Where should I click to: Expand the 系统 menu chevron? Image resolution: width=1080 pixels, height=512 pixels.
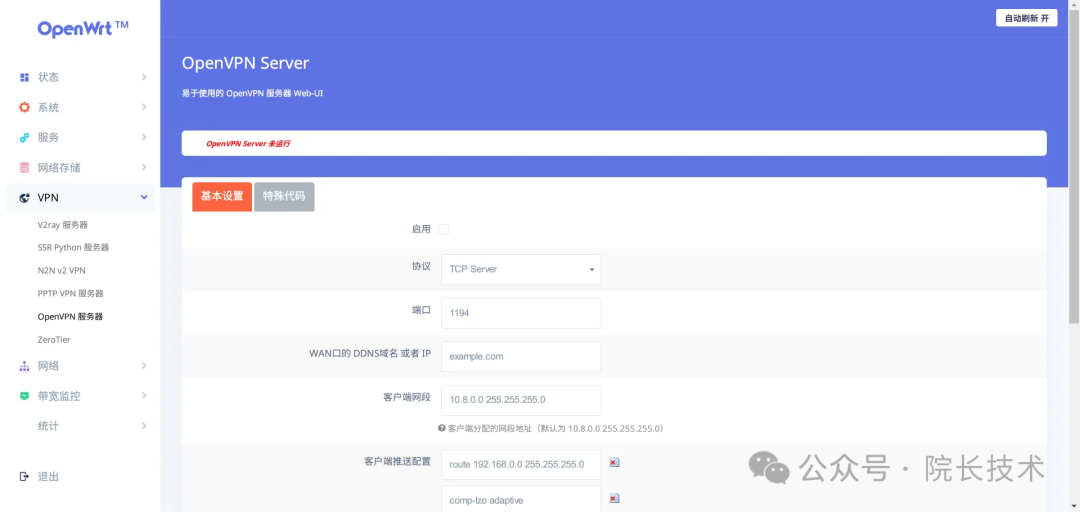coord(144,107)
